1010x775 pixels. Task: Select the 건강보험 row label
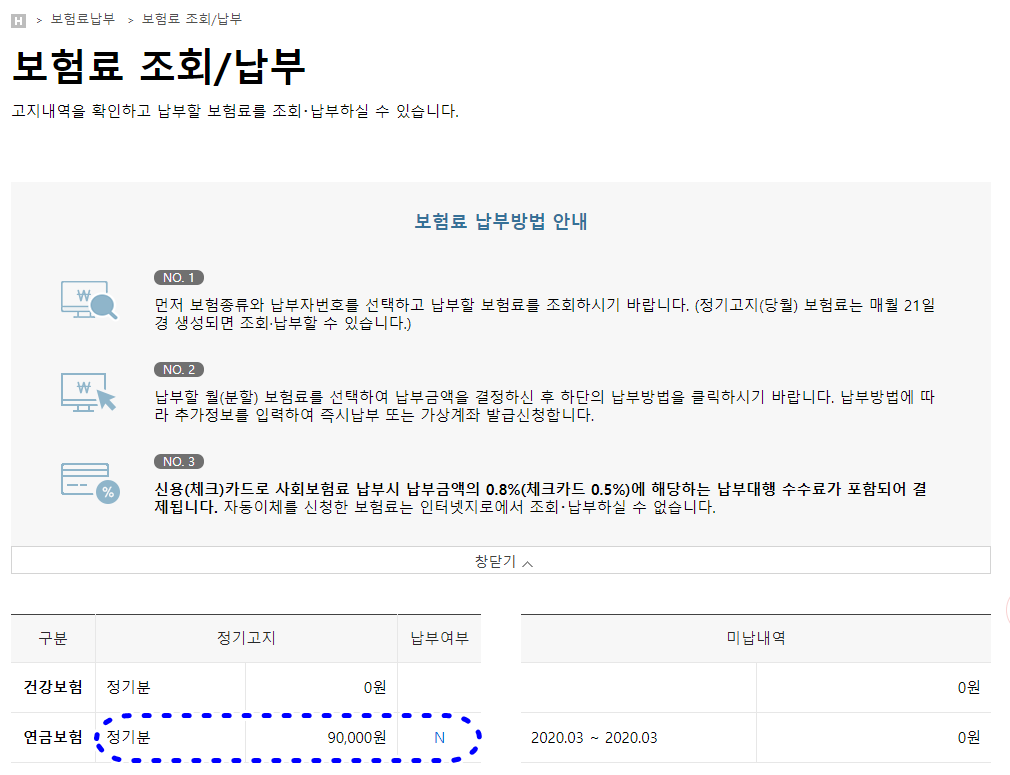[53, 687]
